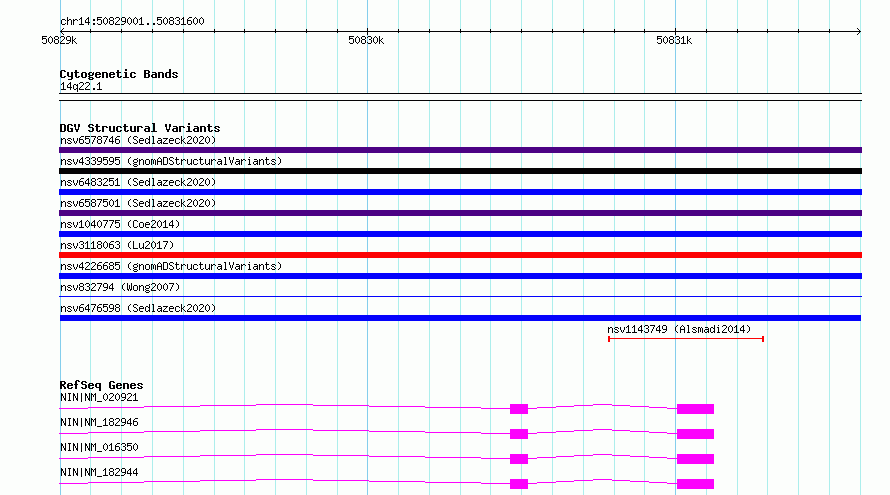
Task: Open variant nsv6578746 (Sedlazeck2020) label
Action: click(138, 140)
